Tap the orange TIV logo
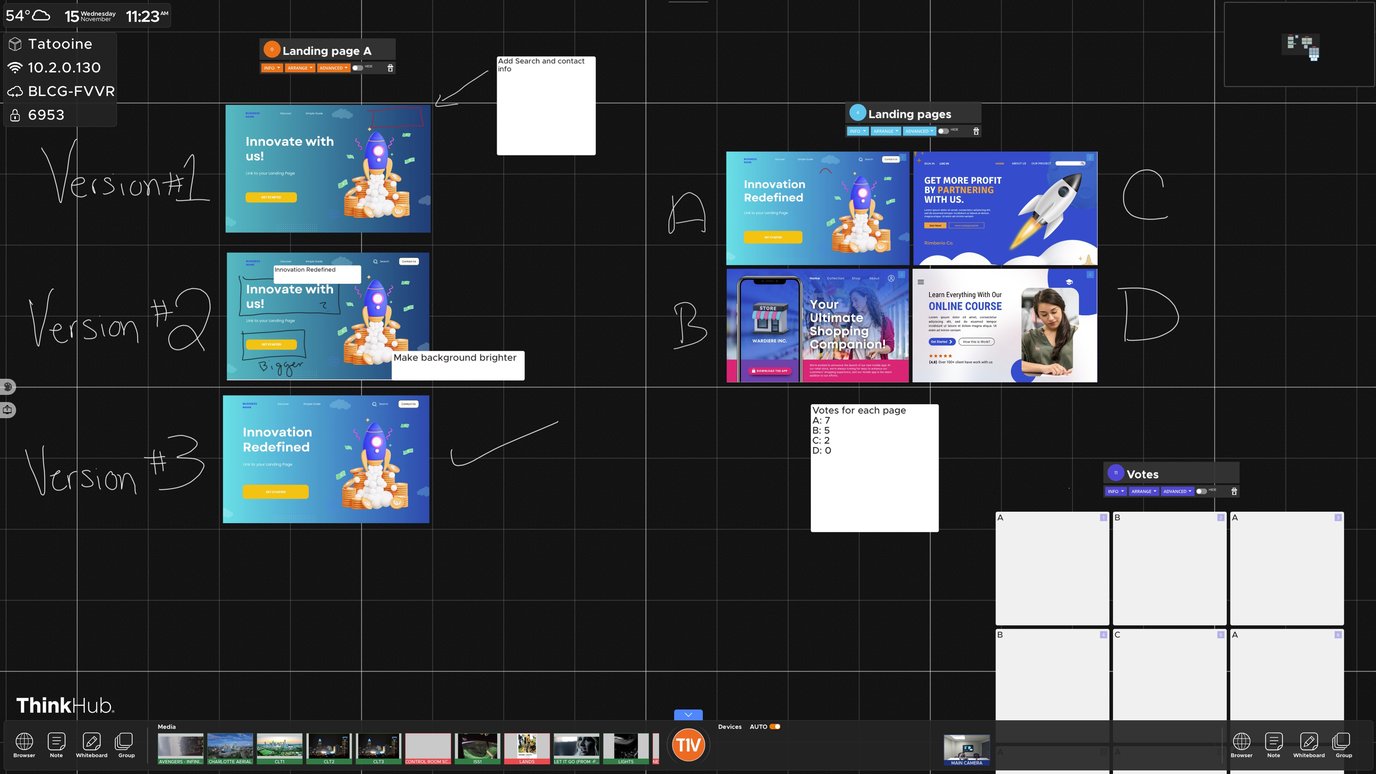1376x774 pixels. point(687,744)
